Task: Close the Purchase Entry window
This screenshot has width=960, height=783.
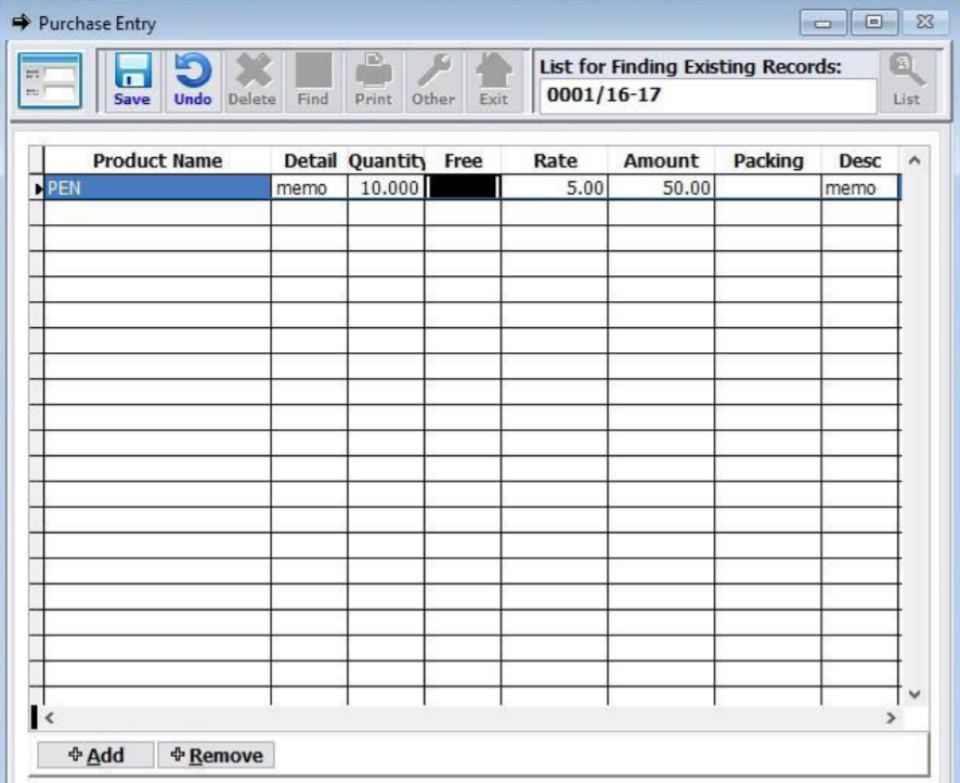Action: coord(924,23)
